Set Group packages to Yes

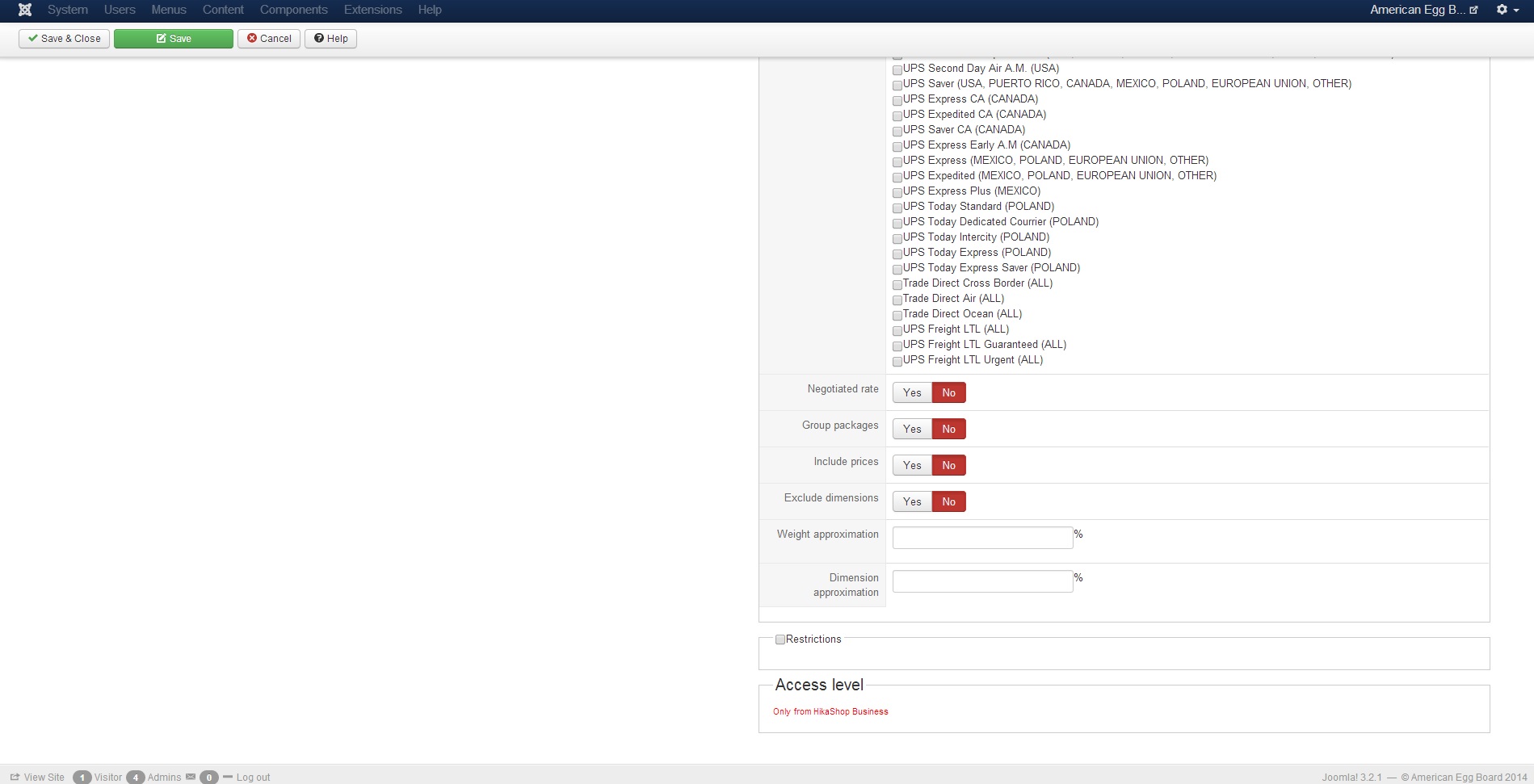[912, 430]
